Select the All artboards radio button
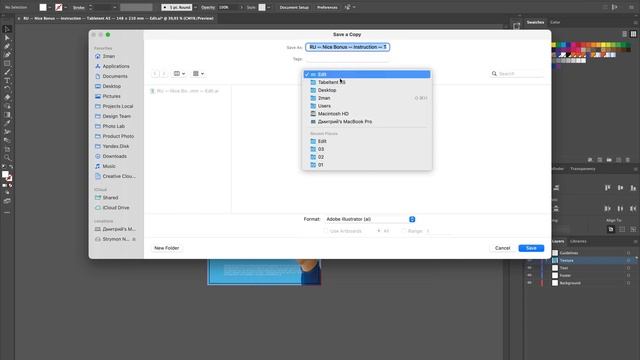 [x=379, y=231]
